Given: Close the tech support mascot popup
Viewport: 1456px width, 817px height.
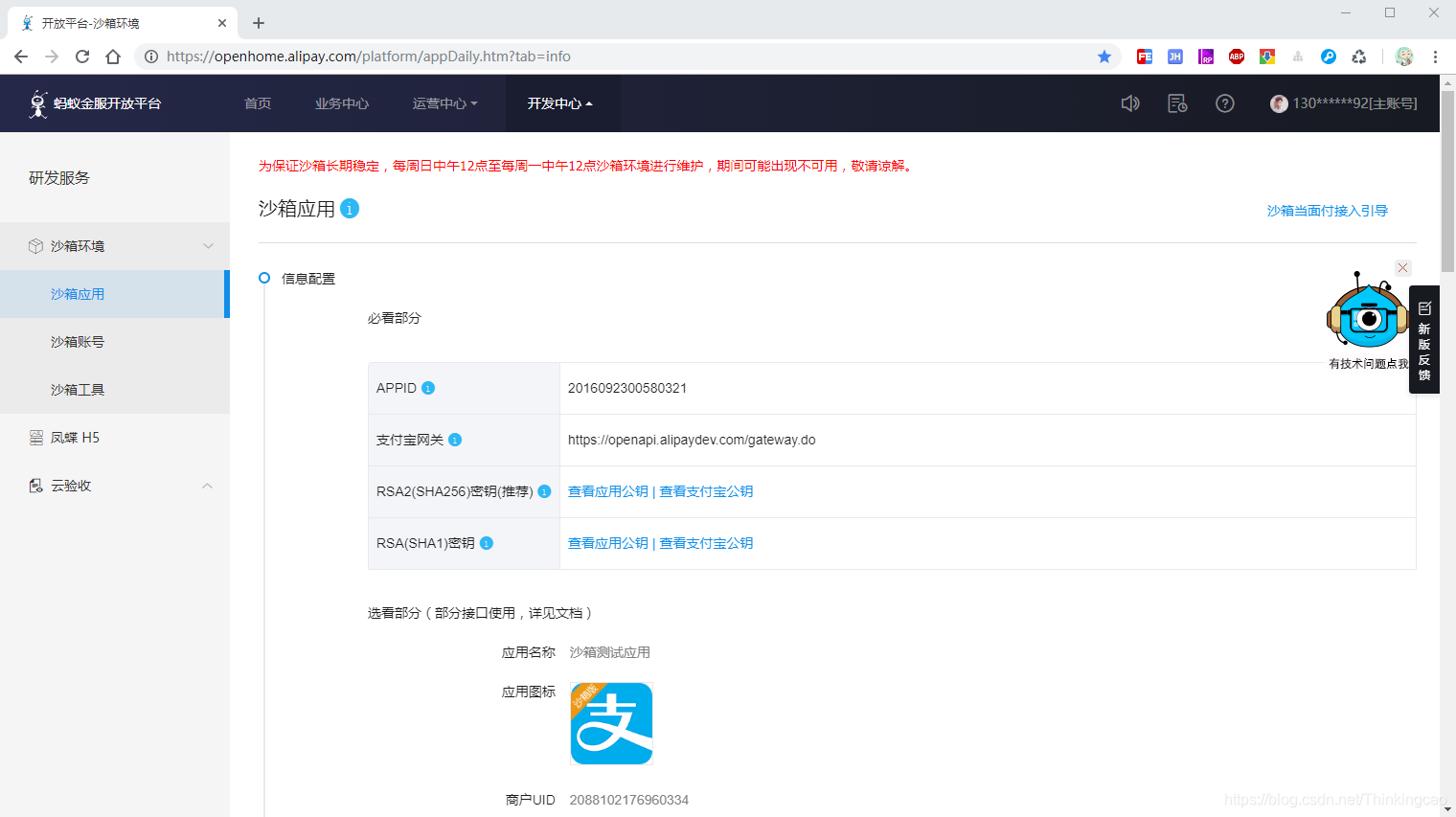Looking at the screenshot, I should (1402, 268).
